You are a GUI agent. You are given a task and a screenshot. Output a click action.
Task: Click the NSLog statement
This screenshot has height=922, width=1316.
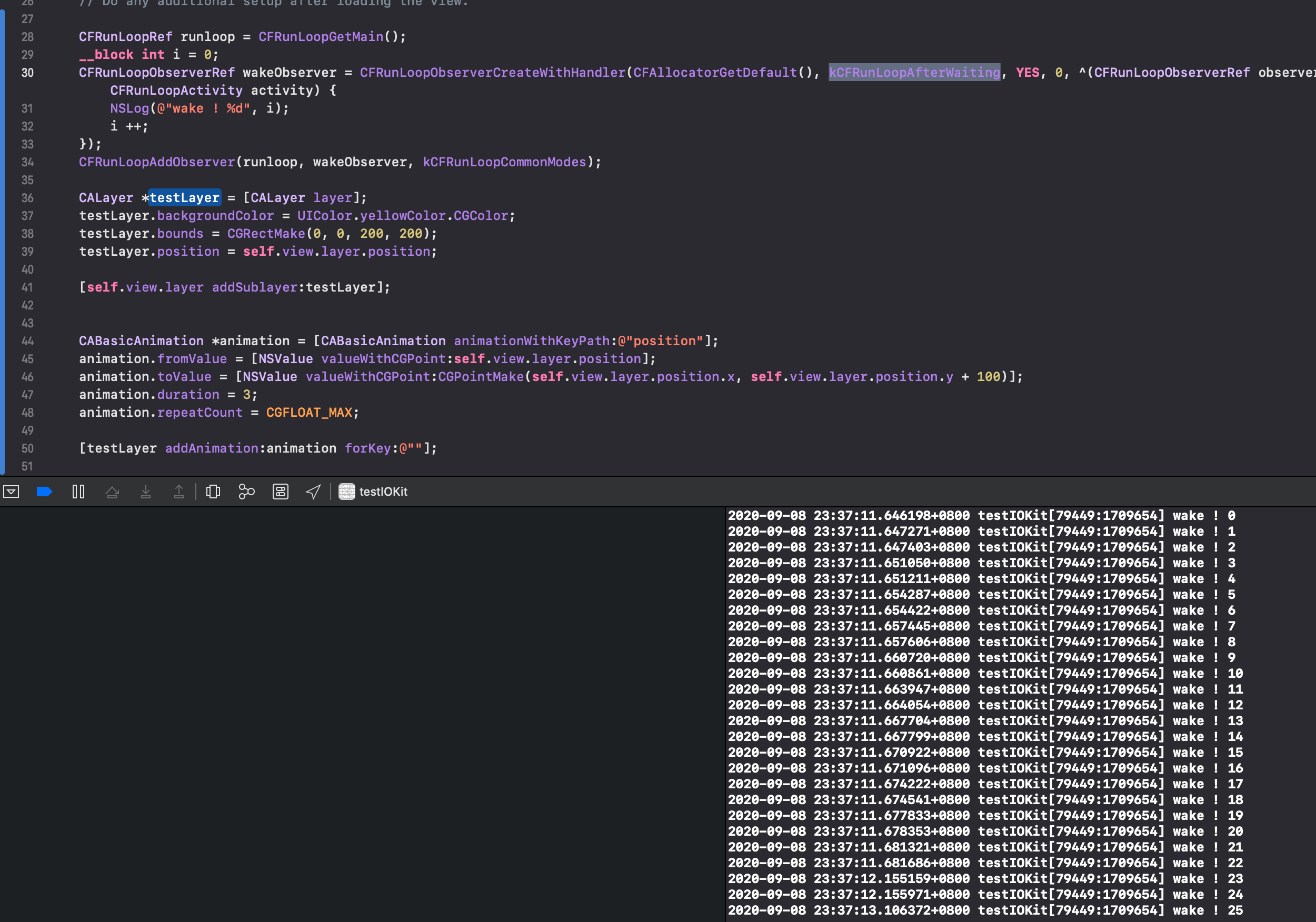coord(200,108)
